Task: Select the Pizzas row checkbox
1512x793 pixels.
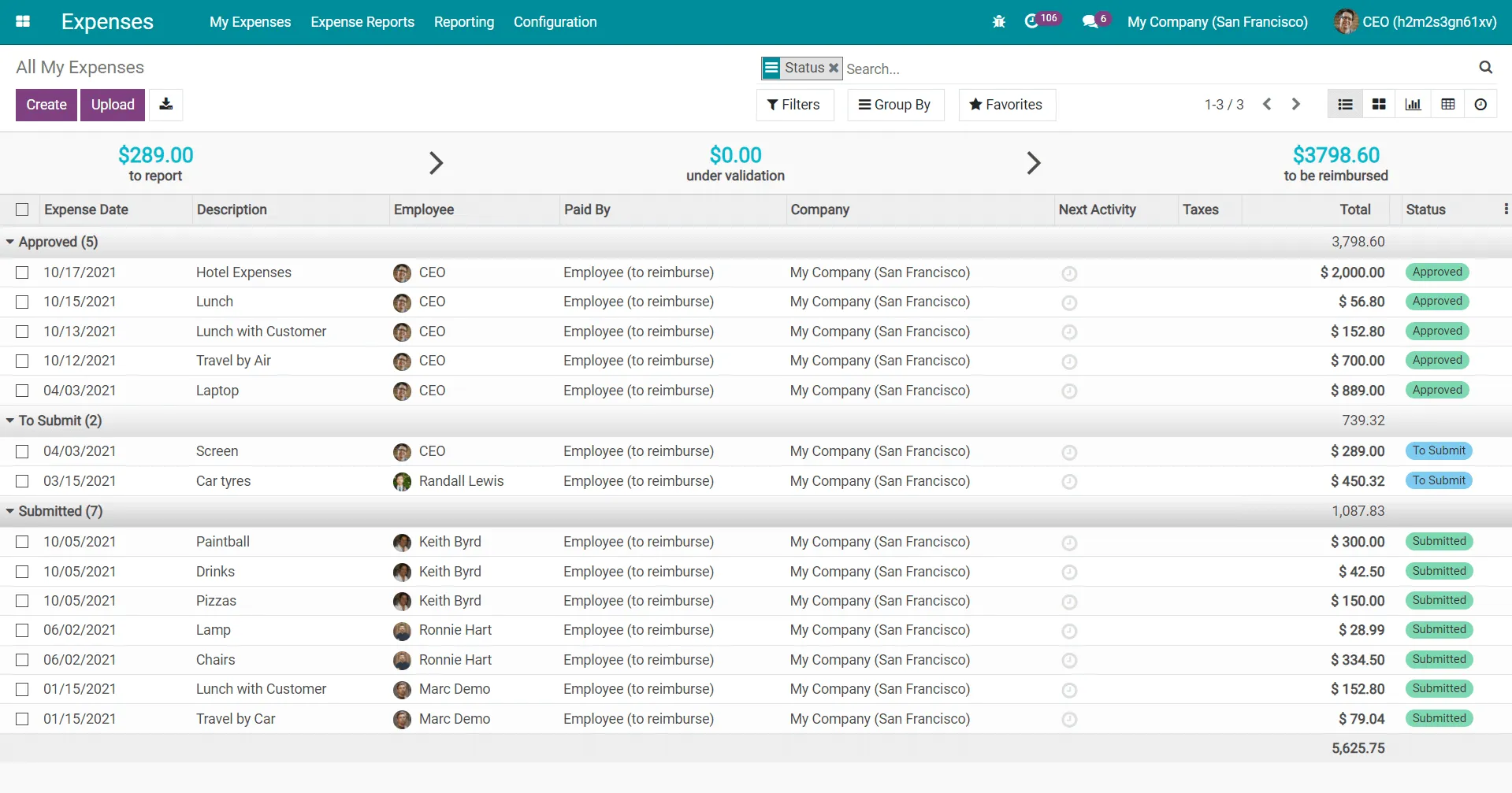Action: point(22,601)
